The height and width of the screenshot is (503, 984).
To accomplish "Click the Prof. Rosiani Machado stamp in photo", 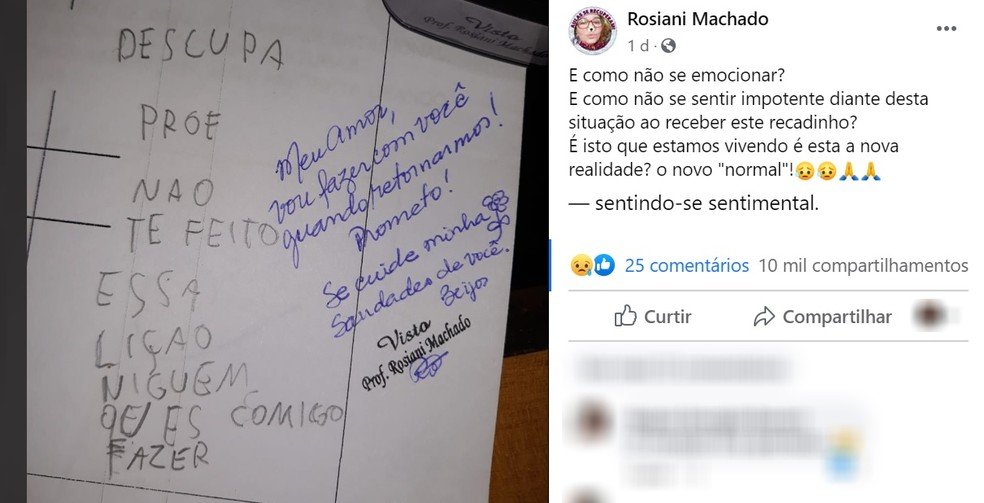I will [x=418, y=352].
